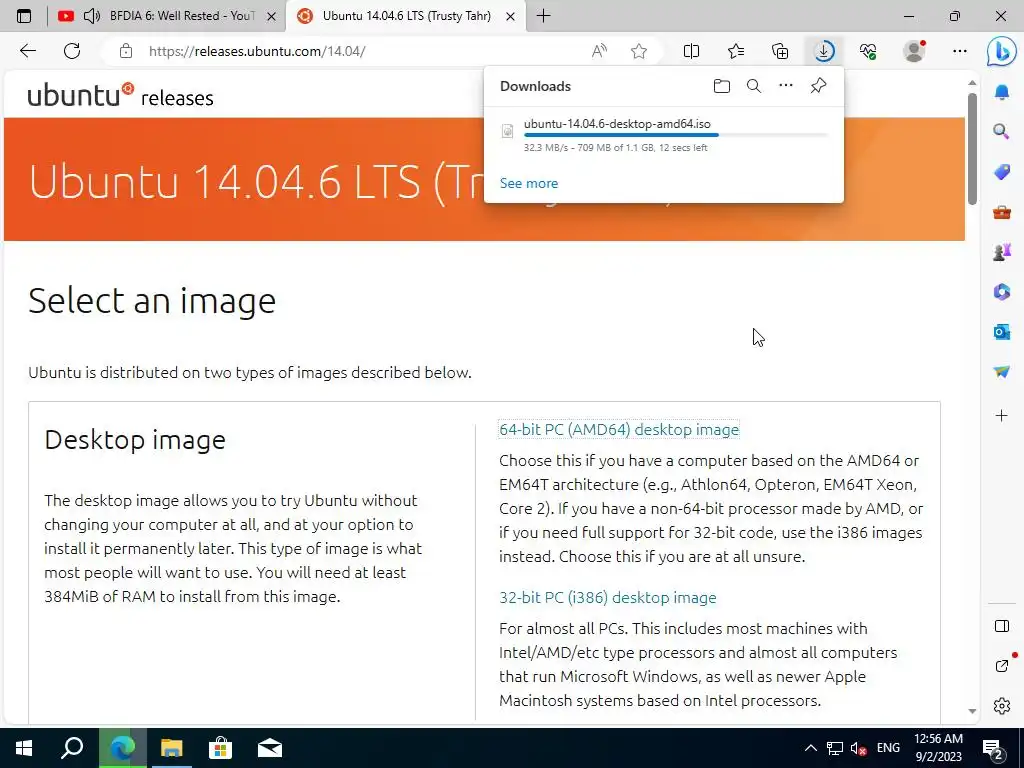Go back to the previous page
1024x768 pixels.
(27, 51)
